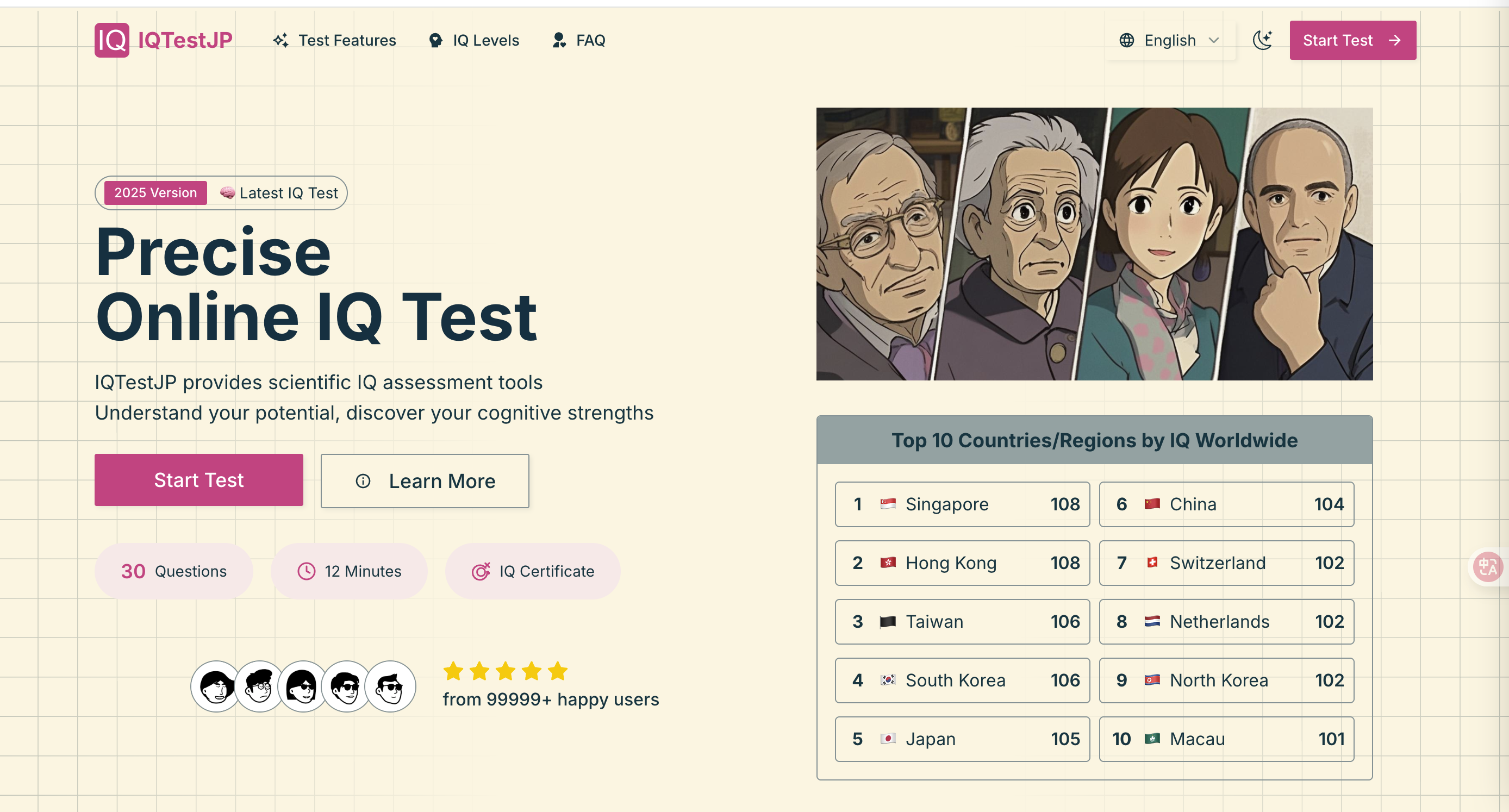This screenshot has height=812, width=1509.
Task: Click the Switzerland flag icon
Action: click(x=1152, y=563)
